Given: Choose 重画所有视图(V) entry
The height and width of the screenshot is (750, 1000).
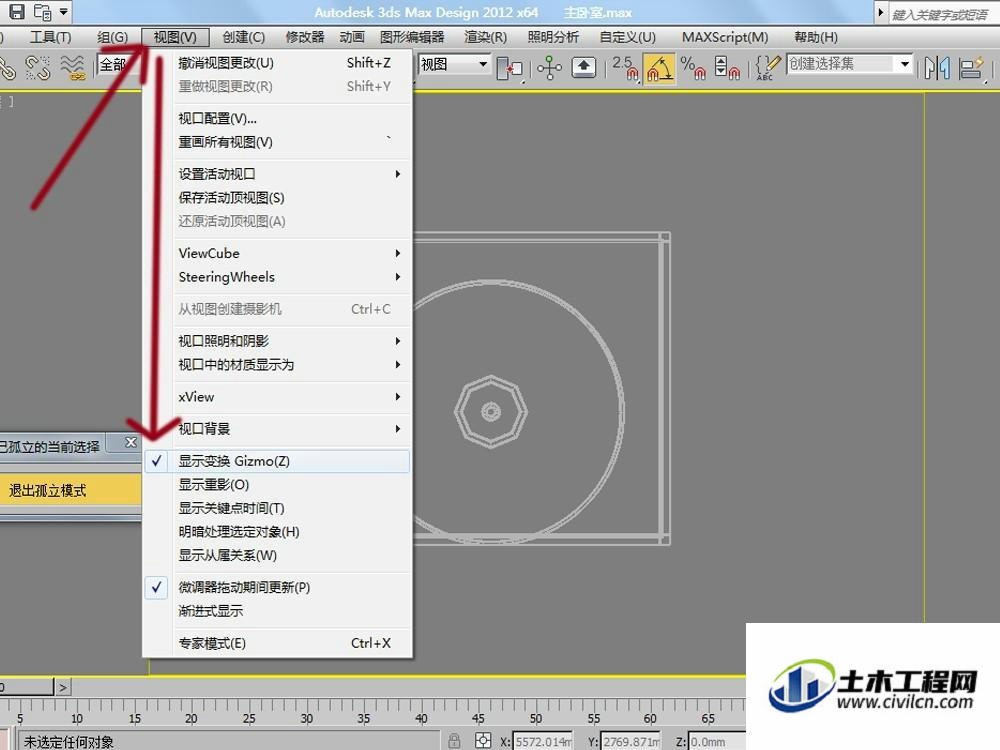Looking at the screenshot, I should point(277,142).
